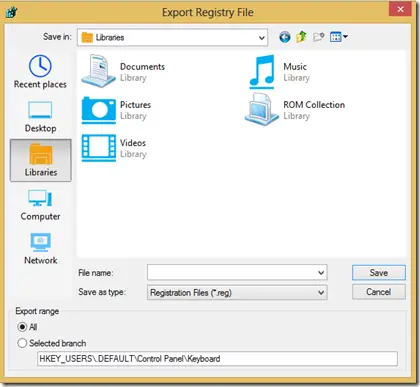Select the Videos library
This screenshot has height=387, width=420.
[114, 148]
